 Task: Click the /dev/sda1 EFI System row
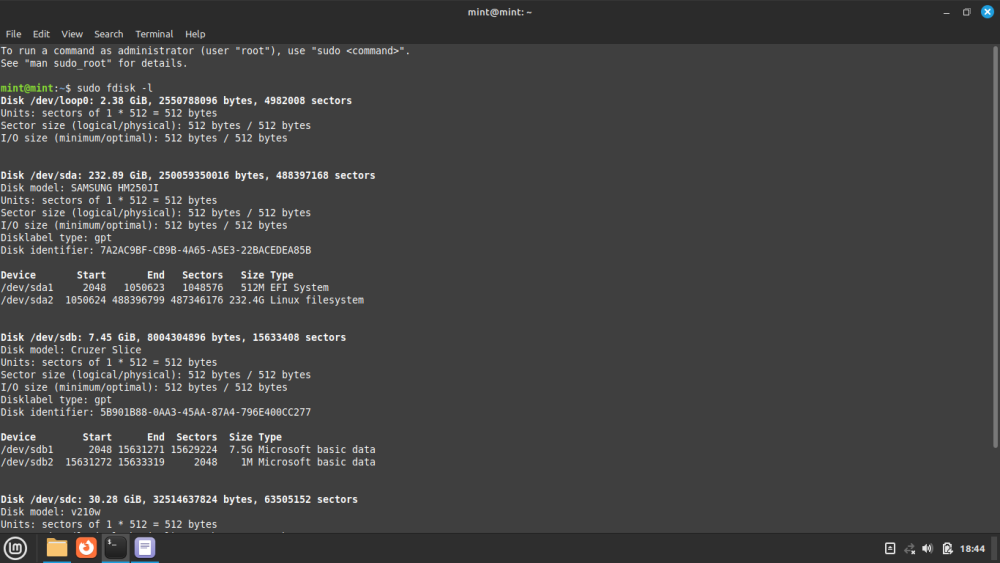point(165,288)
